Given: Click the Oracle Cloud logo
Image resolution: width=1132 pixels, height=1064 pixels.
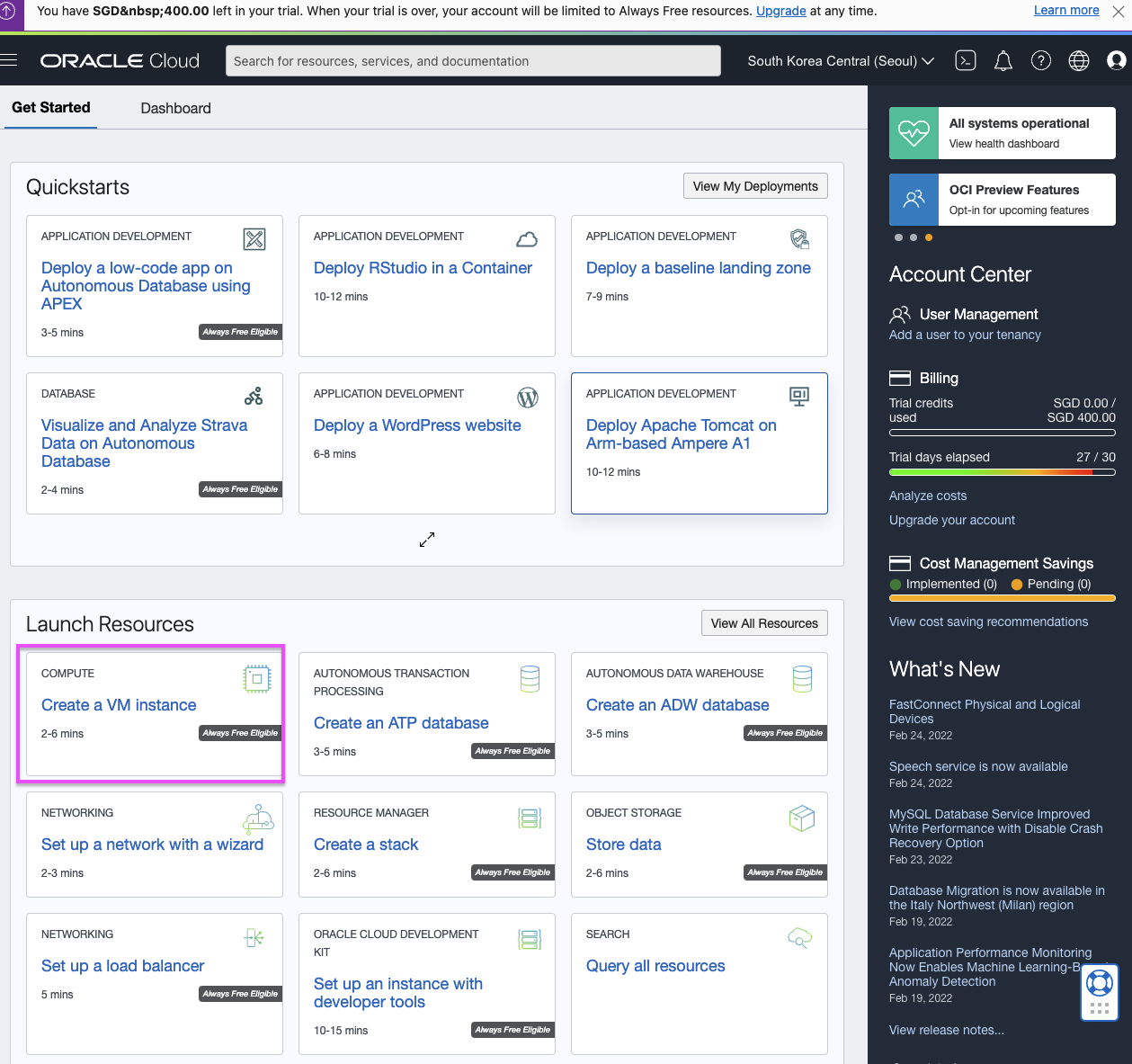Looking at the screenshot, I should [120, 60].
